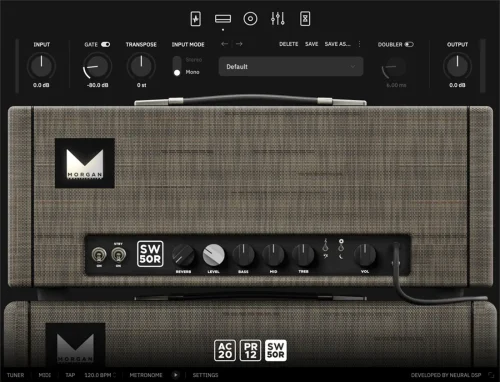
Task: Click Developed by Neural DSP text
Action: 446,375
